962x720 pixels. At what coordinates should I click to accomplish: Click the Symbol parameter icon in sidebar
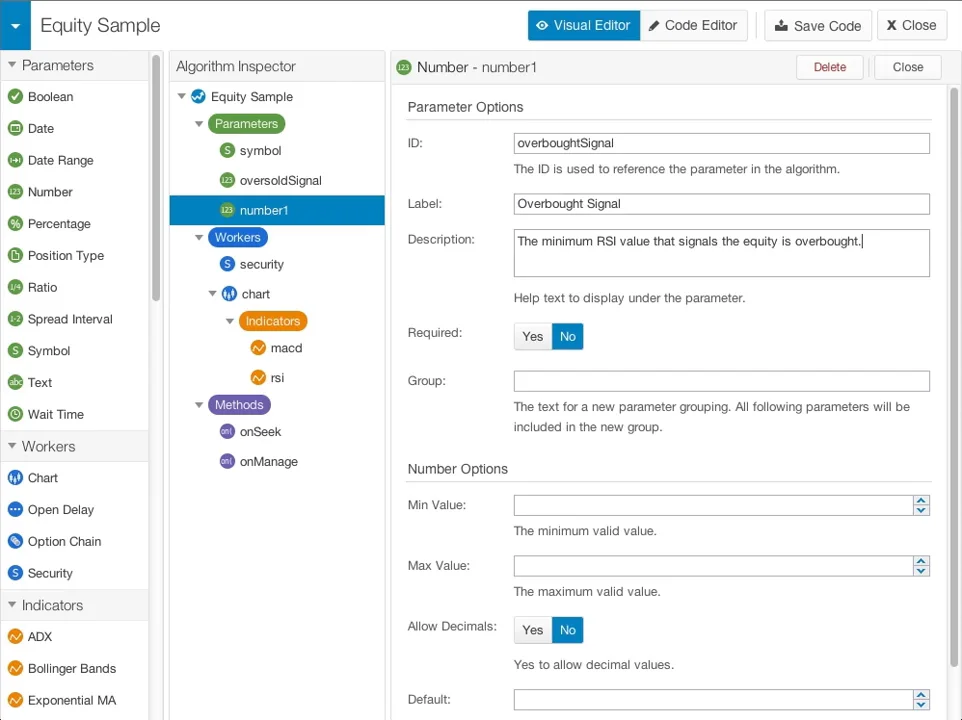coord(15,351)
